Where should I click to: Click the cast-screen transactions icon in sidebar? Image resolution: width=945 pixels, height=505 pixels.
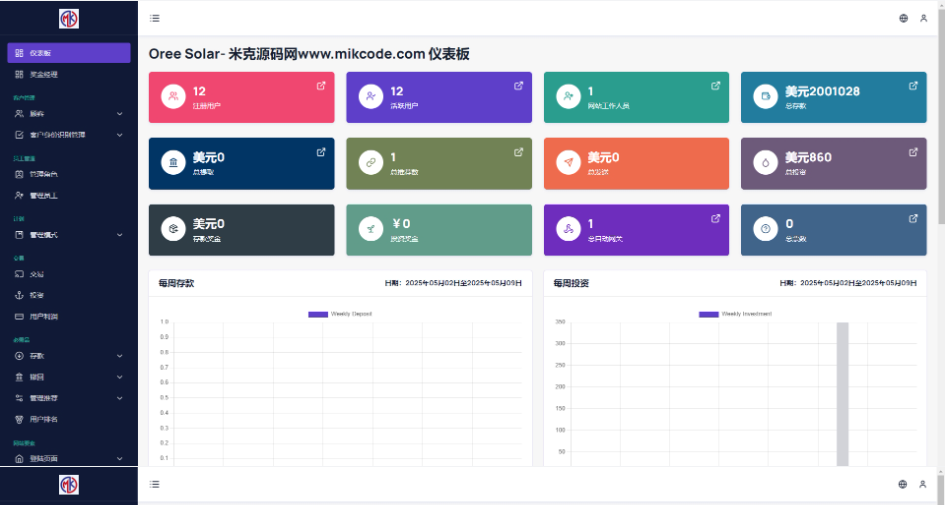click(19, 274)
